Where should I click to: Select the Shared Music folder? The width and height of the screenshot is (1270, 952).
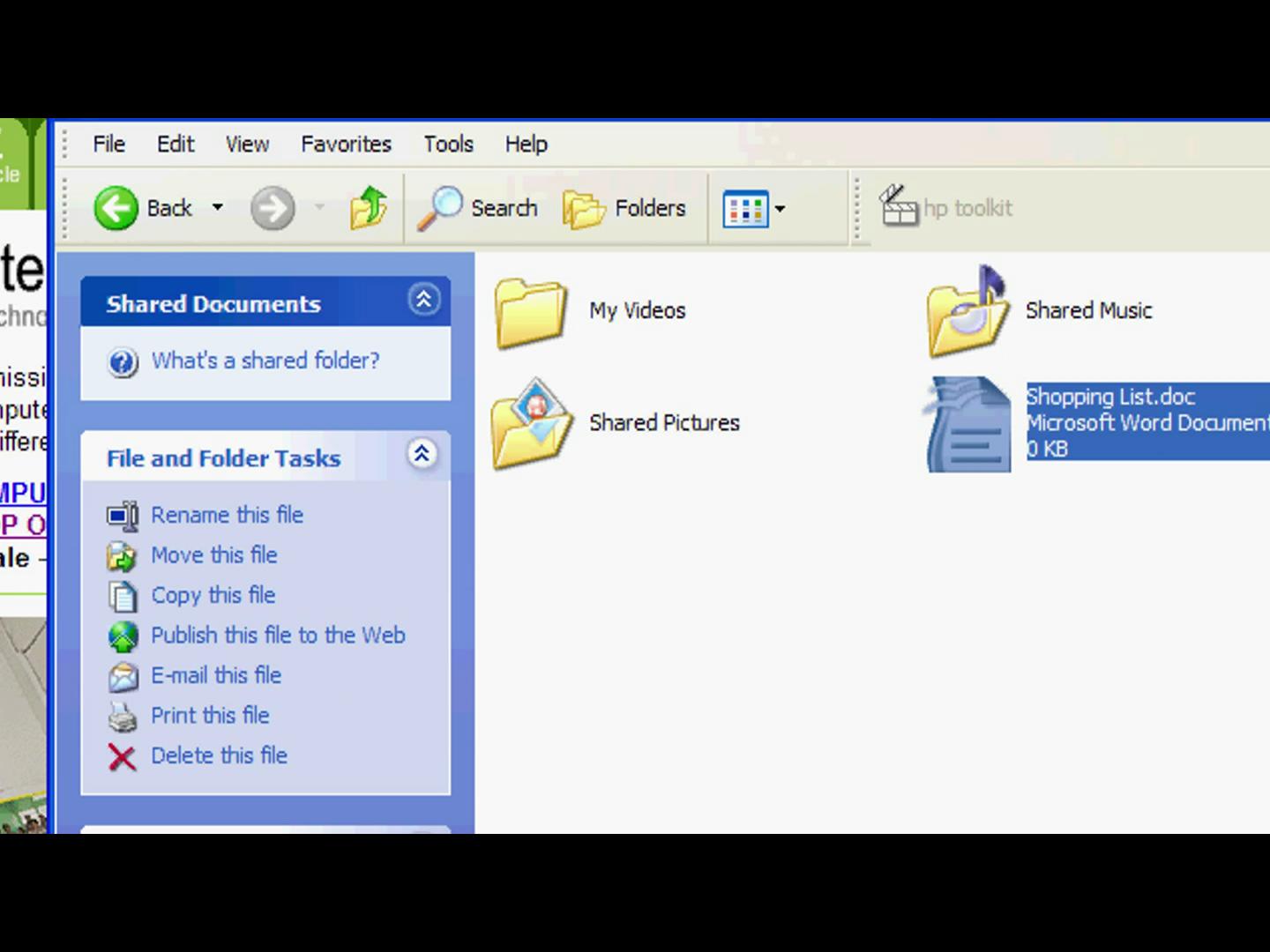(967, 312)
